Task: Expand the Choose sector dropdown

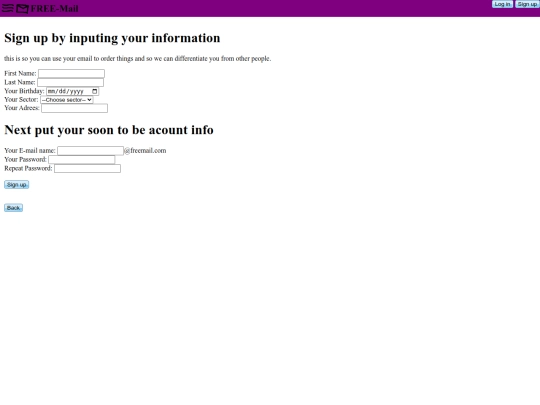Action: pos(66,100)
